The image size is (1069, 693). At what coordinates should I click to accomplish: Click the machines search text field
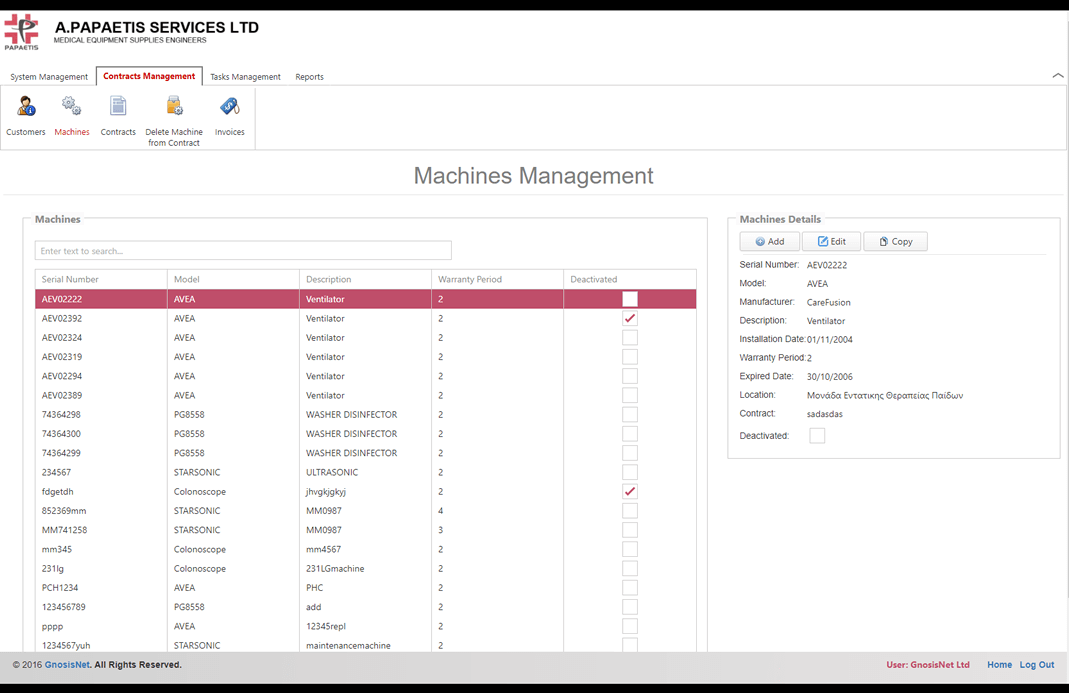[243, 251]
